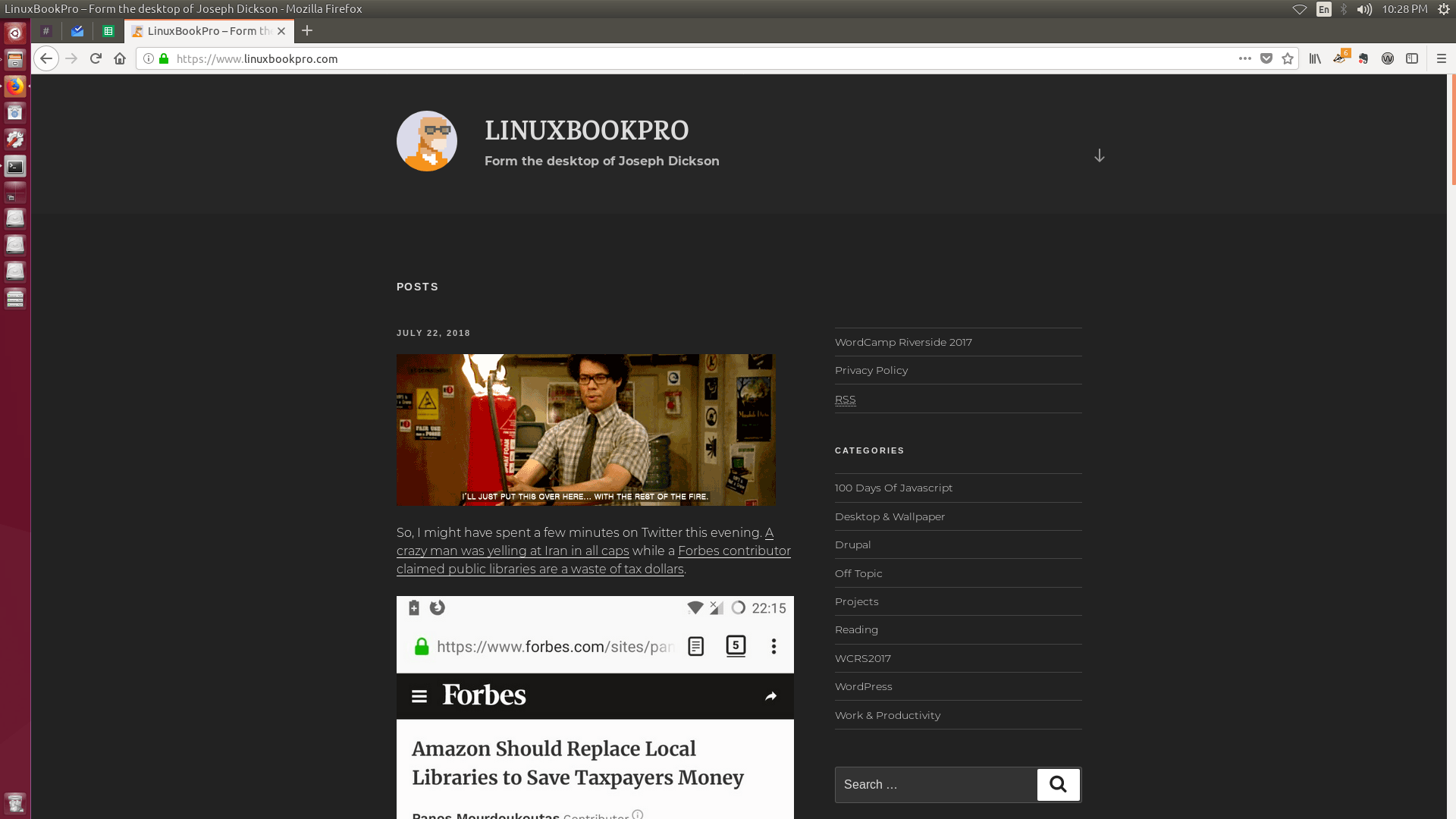Click the forward navigation arrow

click(71, 58)
